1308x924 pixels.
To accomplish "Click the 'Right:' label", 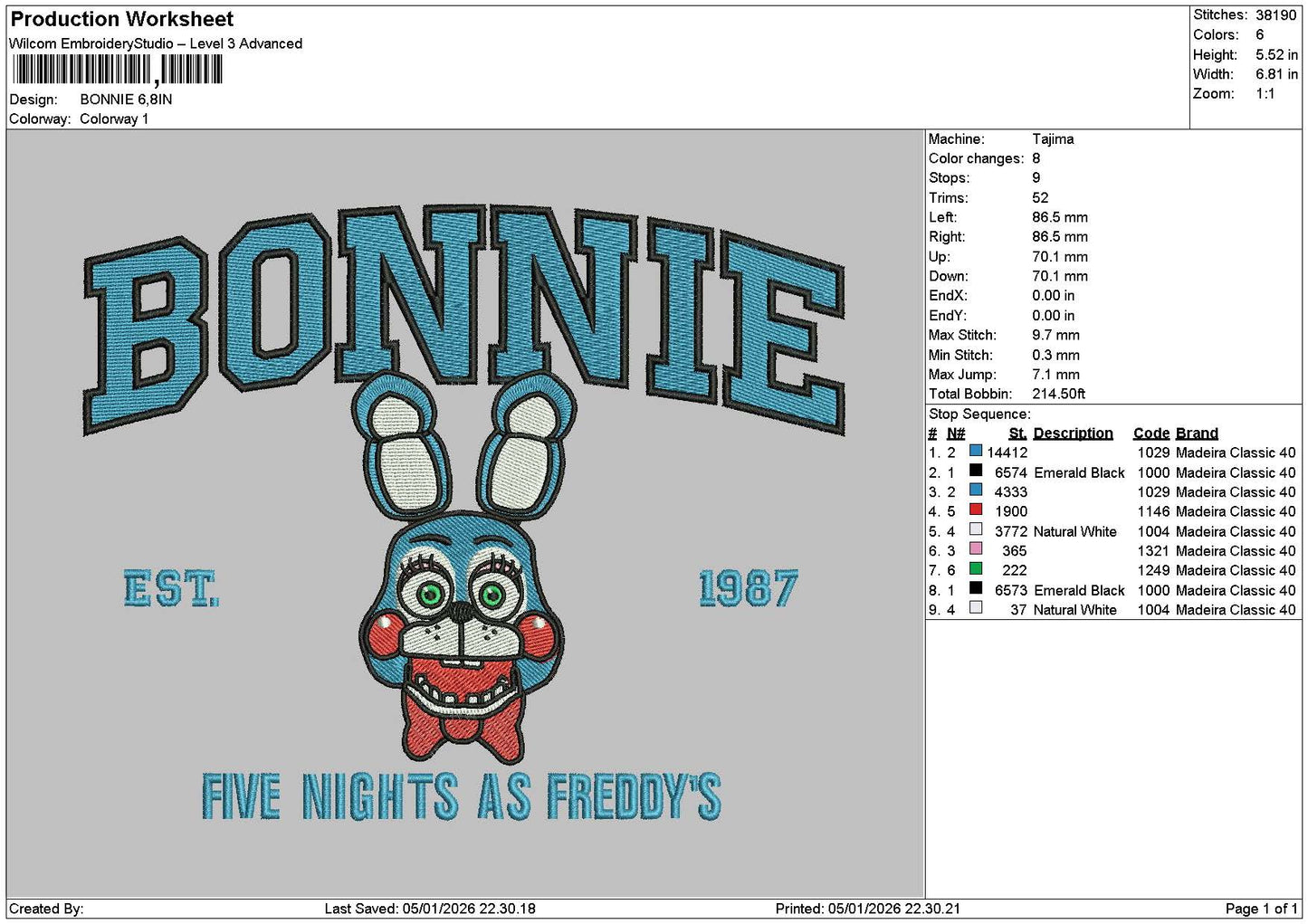I will (947, 237).
